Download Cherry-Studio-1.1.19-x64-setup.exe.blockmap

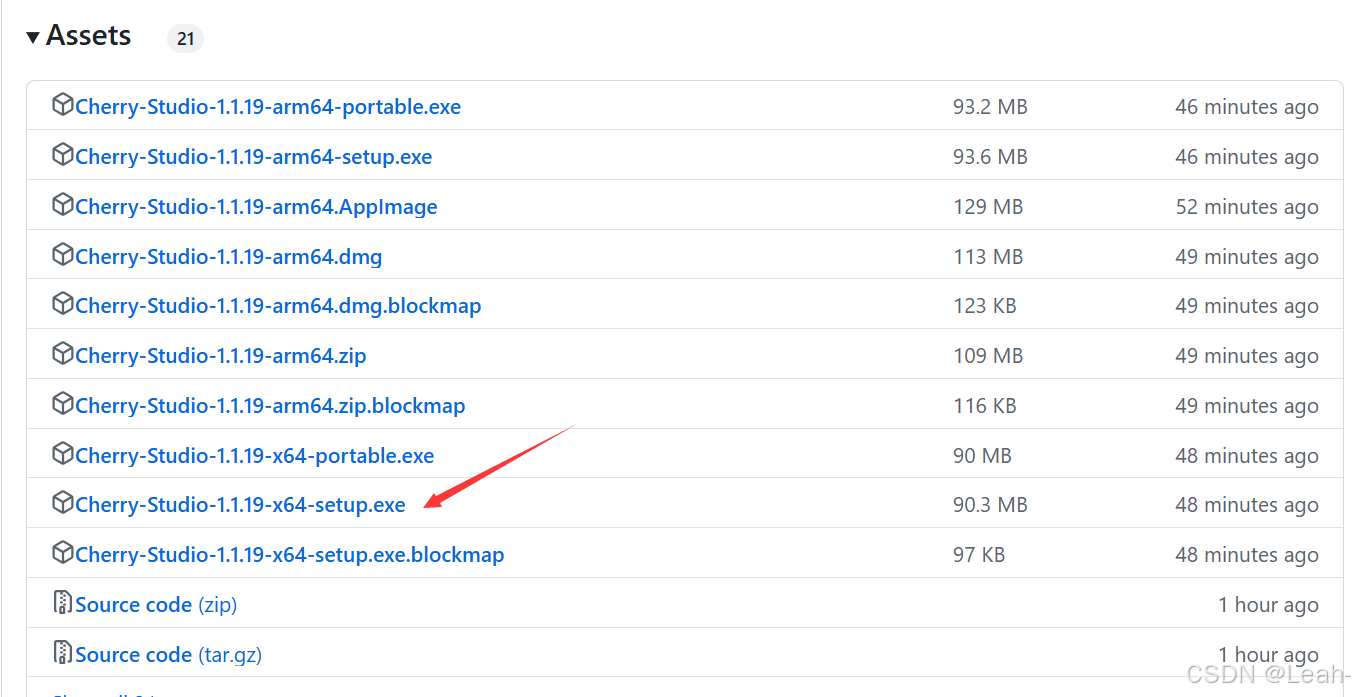(290, 555)
